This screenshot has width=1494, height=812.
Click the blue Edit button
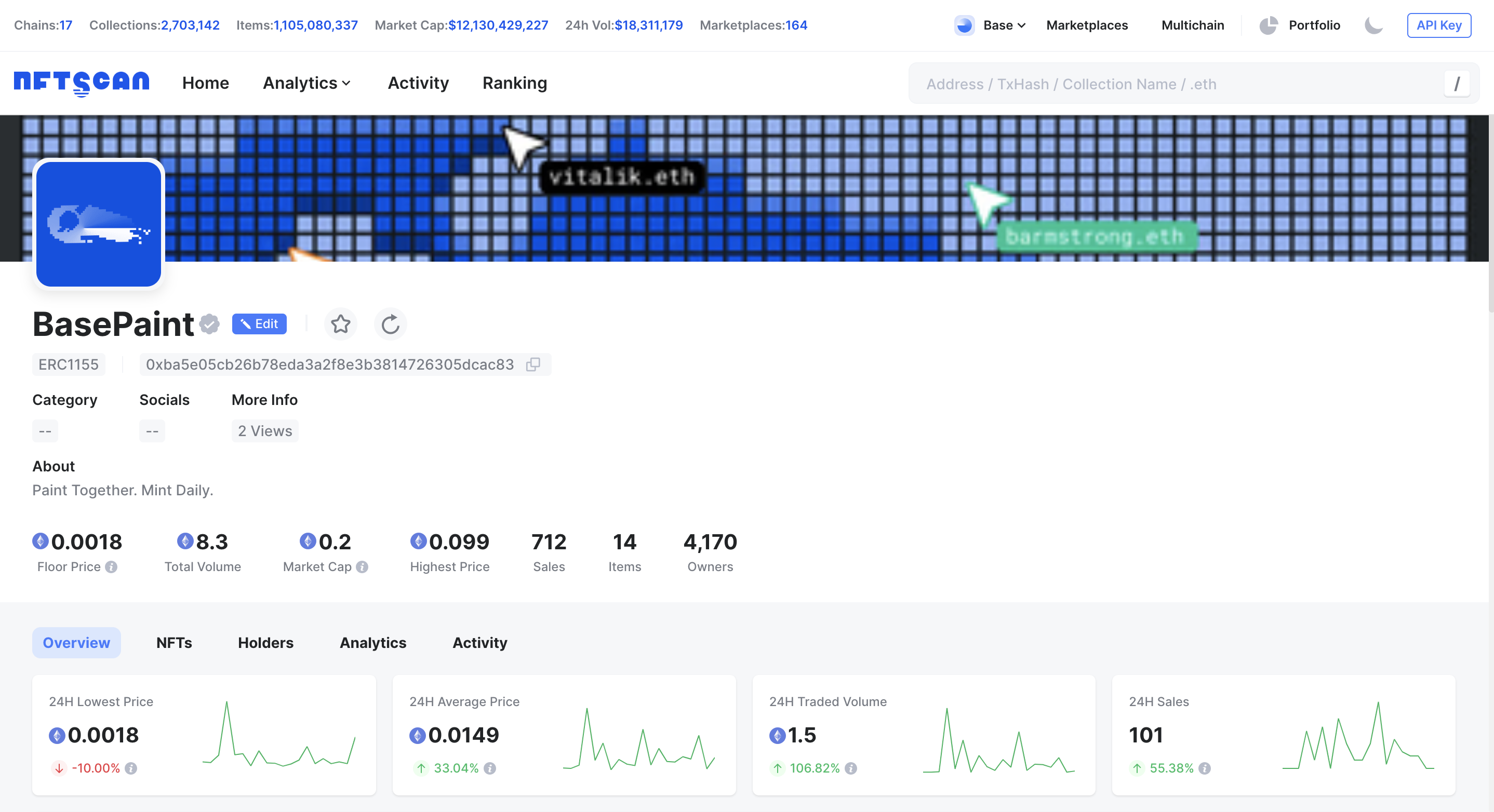259,324
